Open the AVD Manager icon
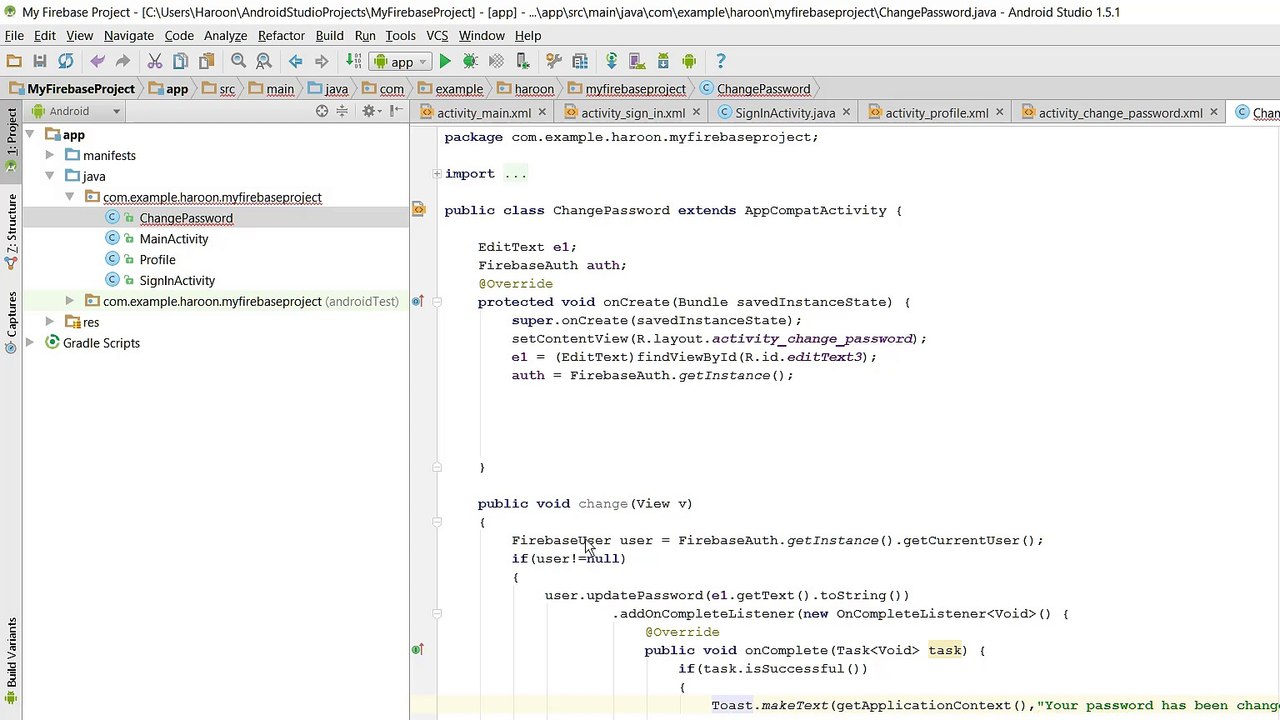The height and width of the screenshot is (720, 1280). pyautogui.click(x=637, y=62)
